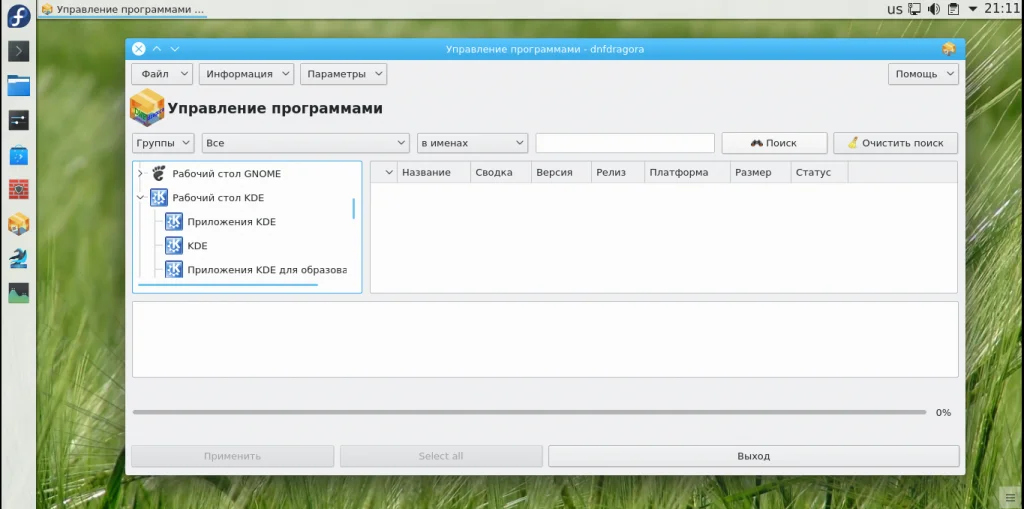Screen dimensions: 1024x509
Task: Collapse the Рабочий стол KDE group
Action: [140, 197]
